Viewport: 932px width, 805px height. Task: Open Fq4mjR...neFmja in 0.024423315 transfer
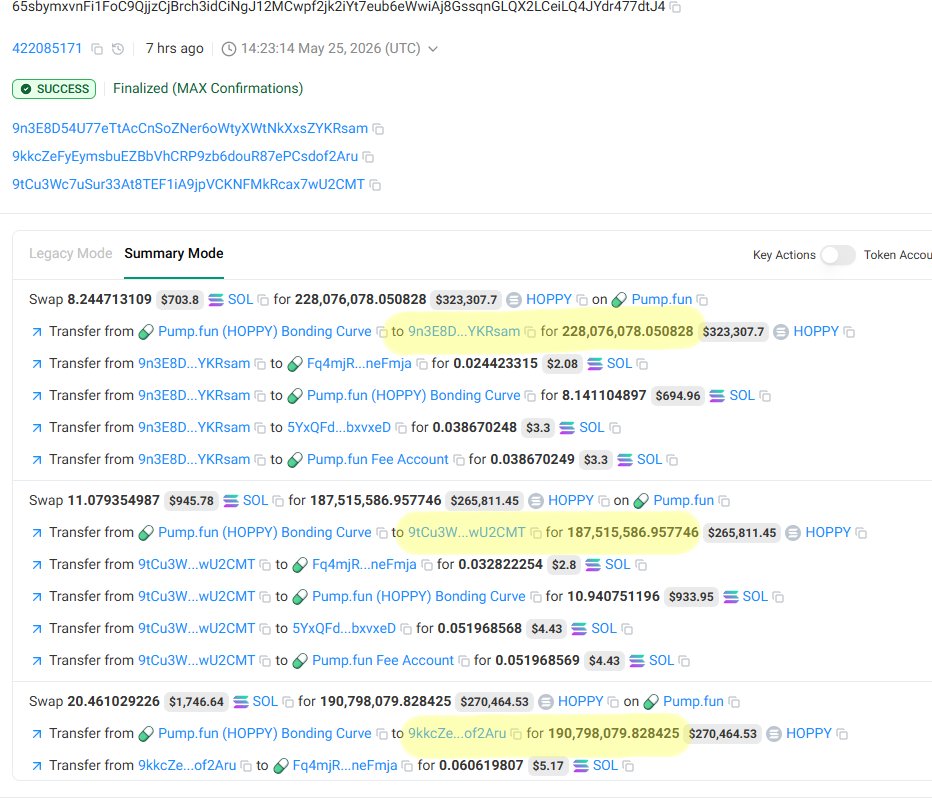[x=359, y=363]
